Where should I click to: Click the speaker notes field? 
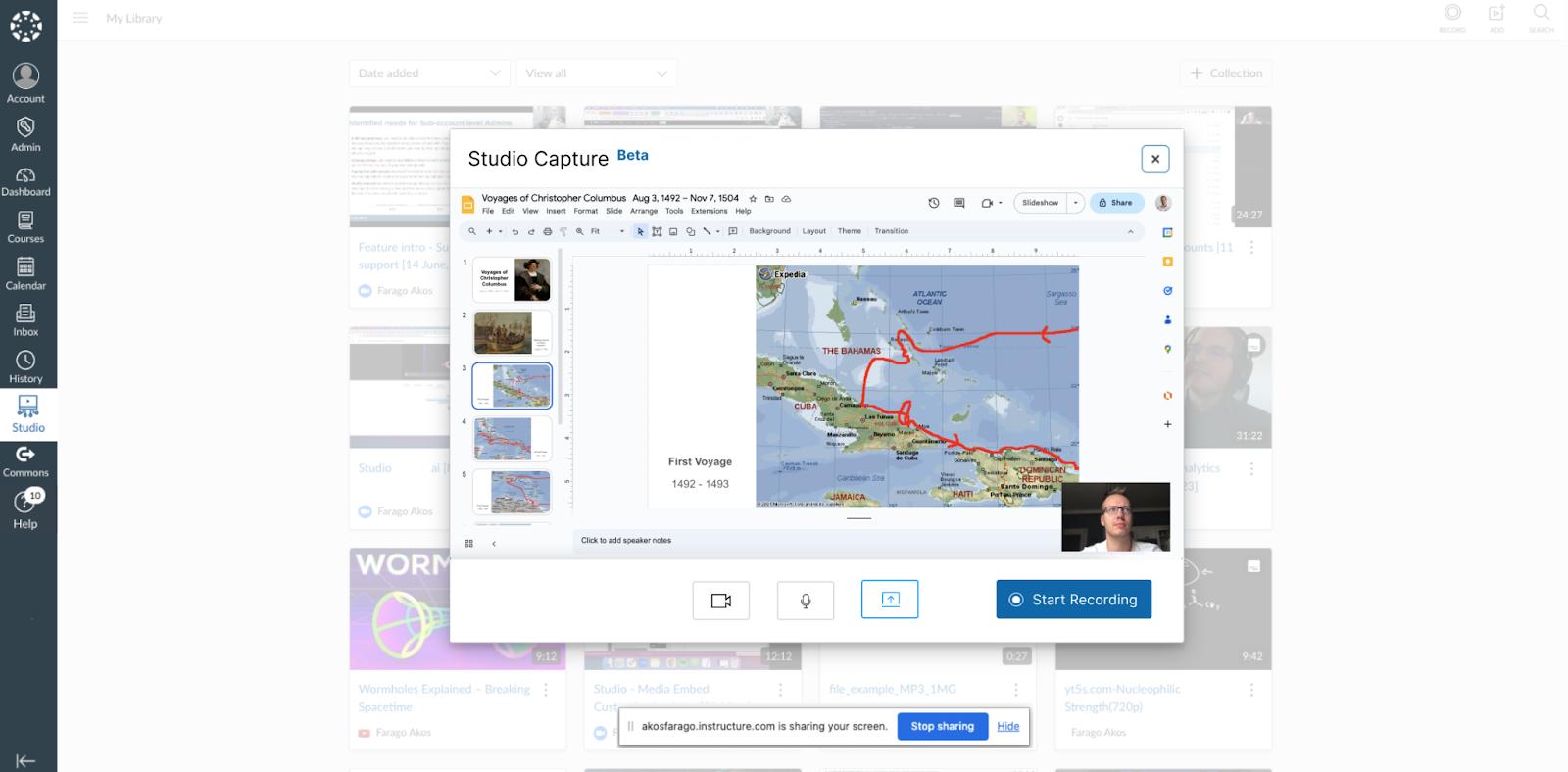pos(816,541)
